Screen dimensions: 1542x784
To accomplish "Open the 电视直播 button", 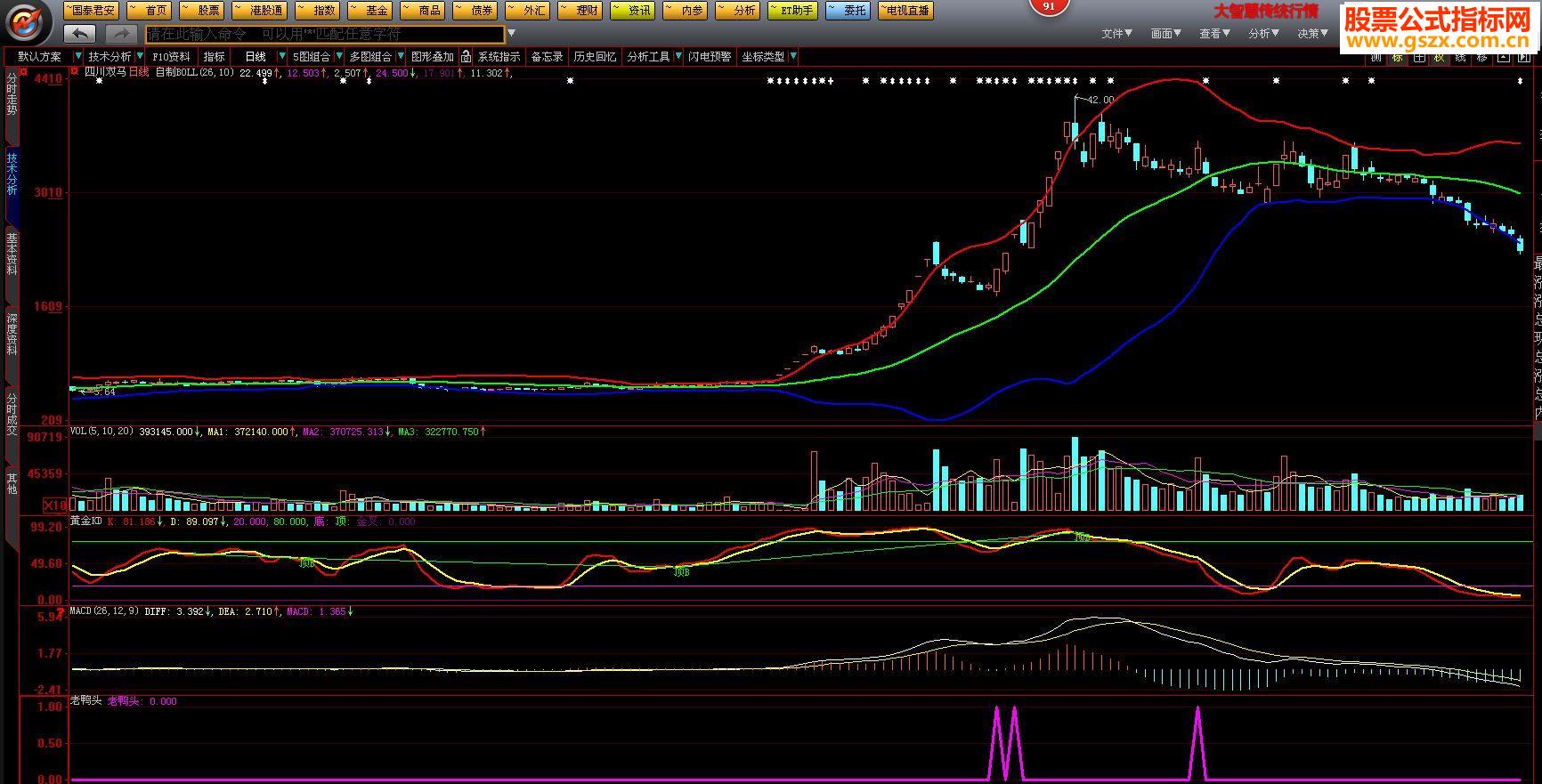I will tap(905, 11).
